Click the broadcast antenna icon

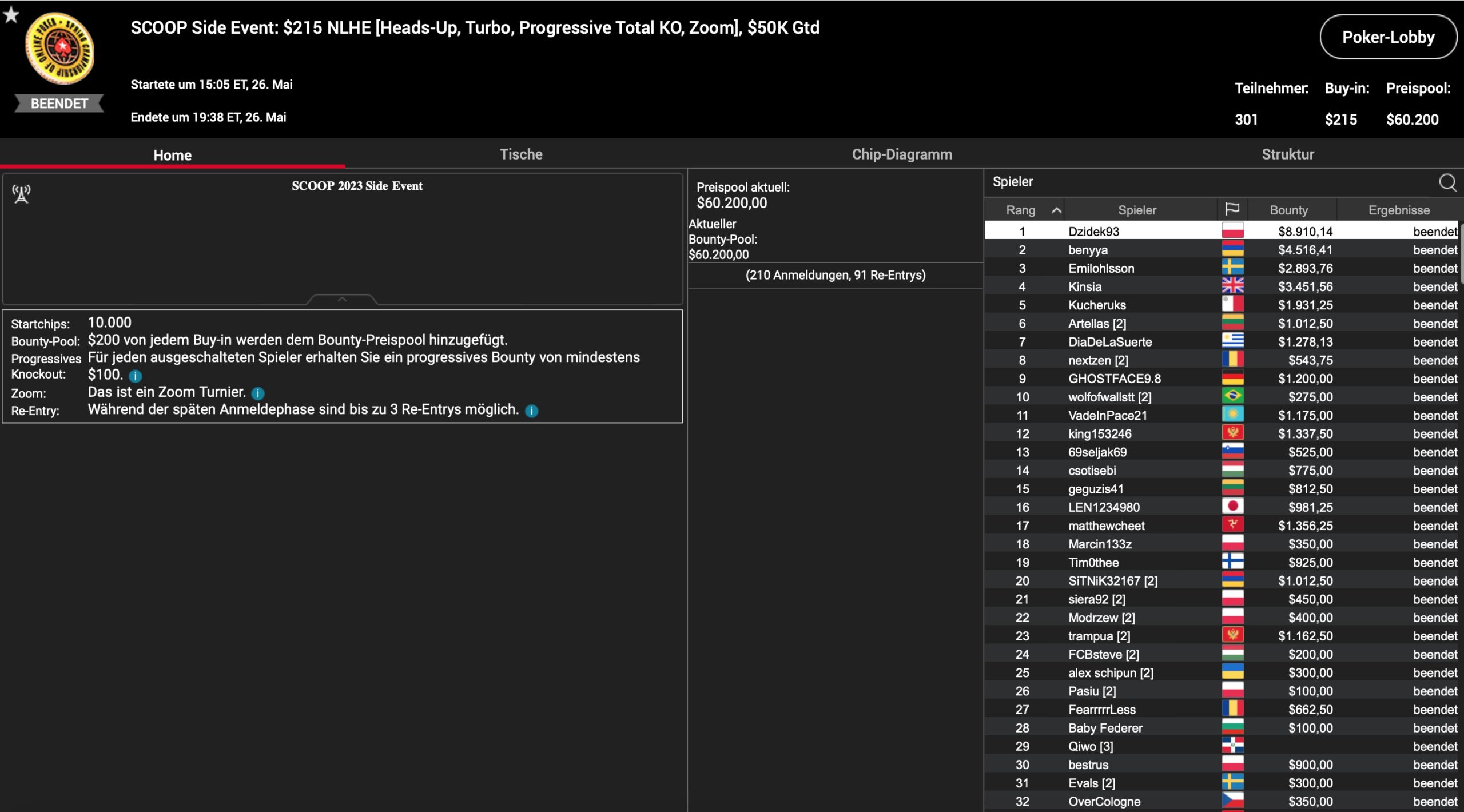(x=22, y=194)
